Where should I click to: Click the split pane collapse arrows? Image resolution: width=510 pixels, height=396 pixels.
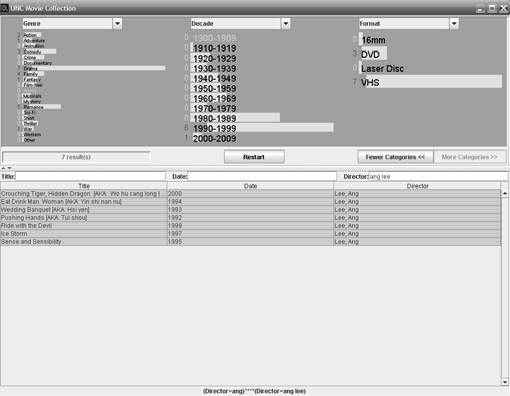click(x=7, y=168)
